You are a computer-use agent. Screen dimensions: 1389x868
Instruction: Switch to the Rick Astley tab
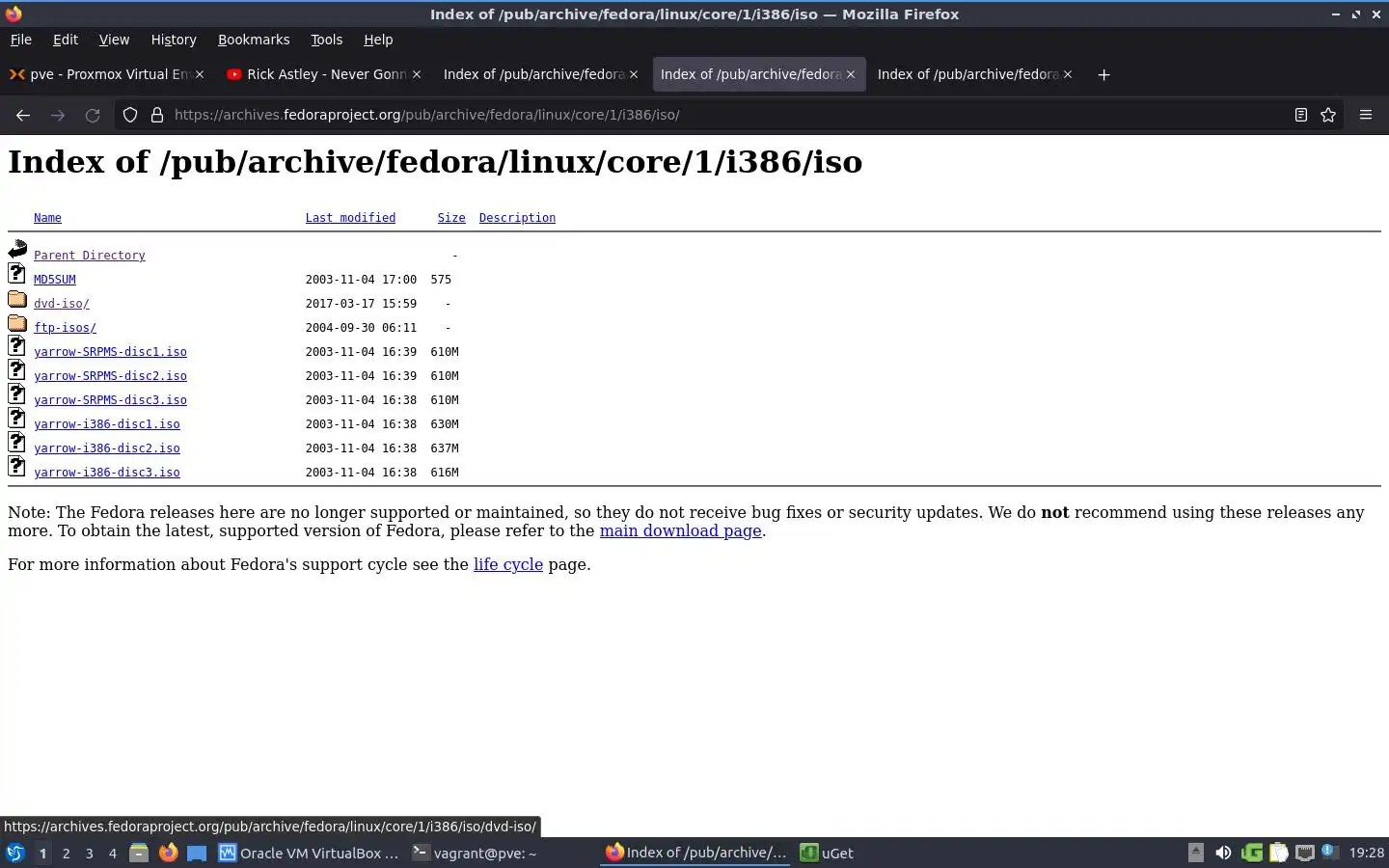[x=324, y=74]
